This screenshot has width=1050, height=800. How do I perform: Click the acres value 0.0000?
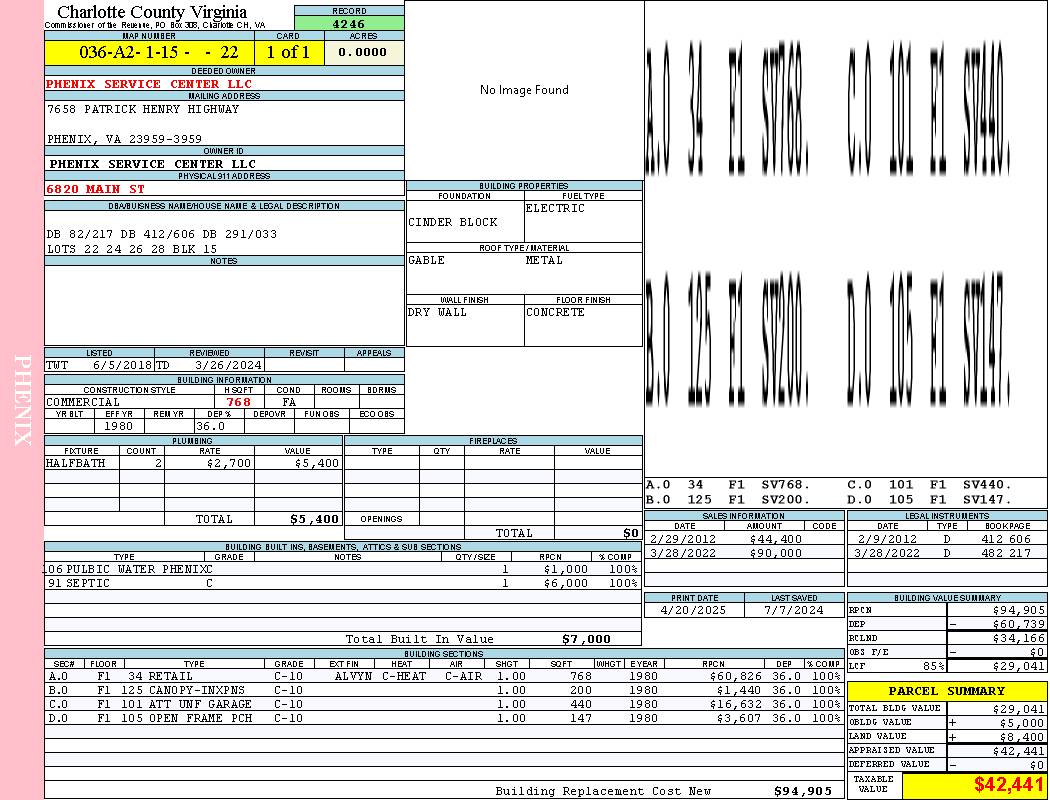tap(362, 52)
